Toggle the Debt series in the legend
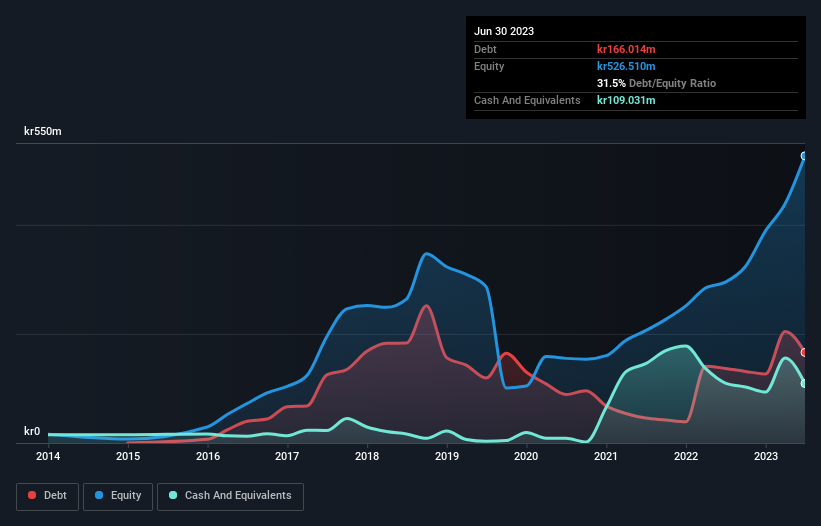This screenshot has height=526, width=821. [x=48, y=496]
